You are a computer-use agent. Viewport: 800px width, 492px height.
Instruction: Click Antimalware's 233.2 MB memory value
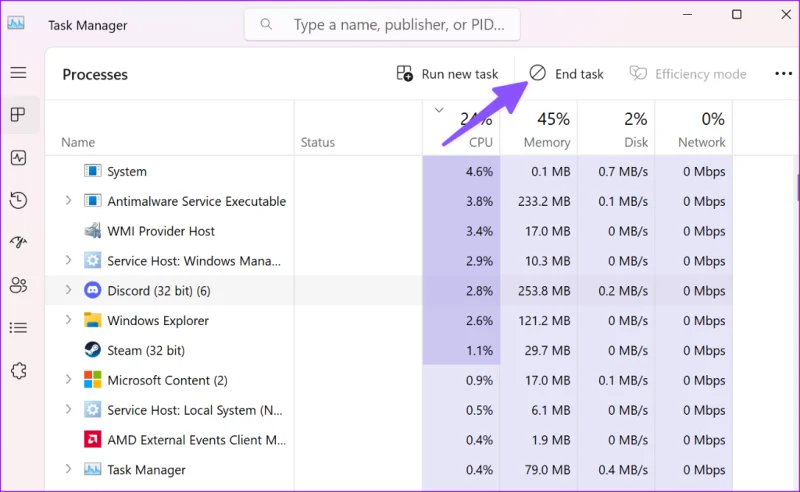tap(544, 201)
